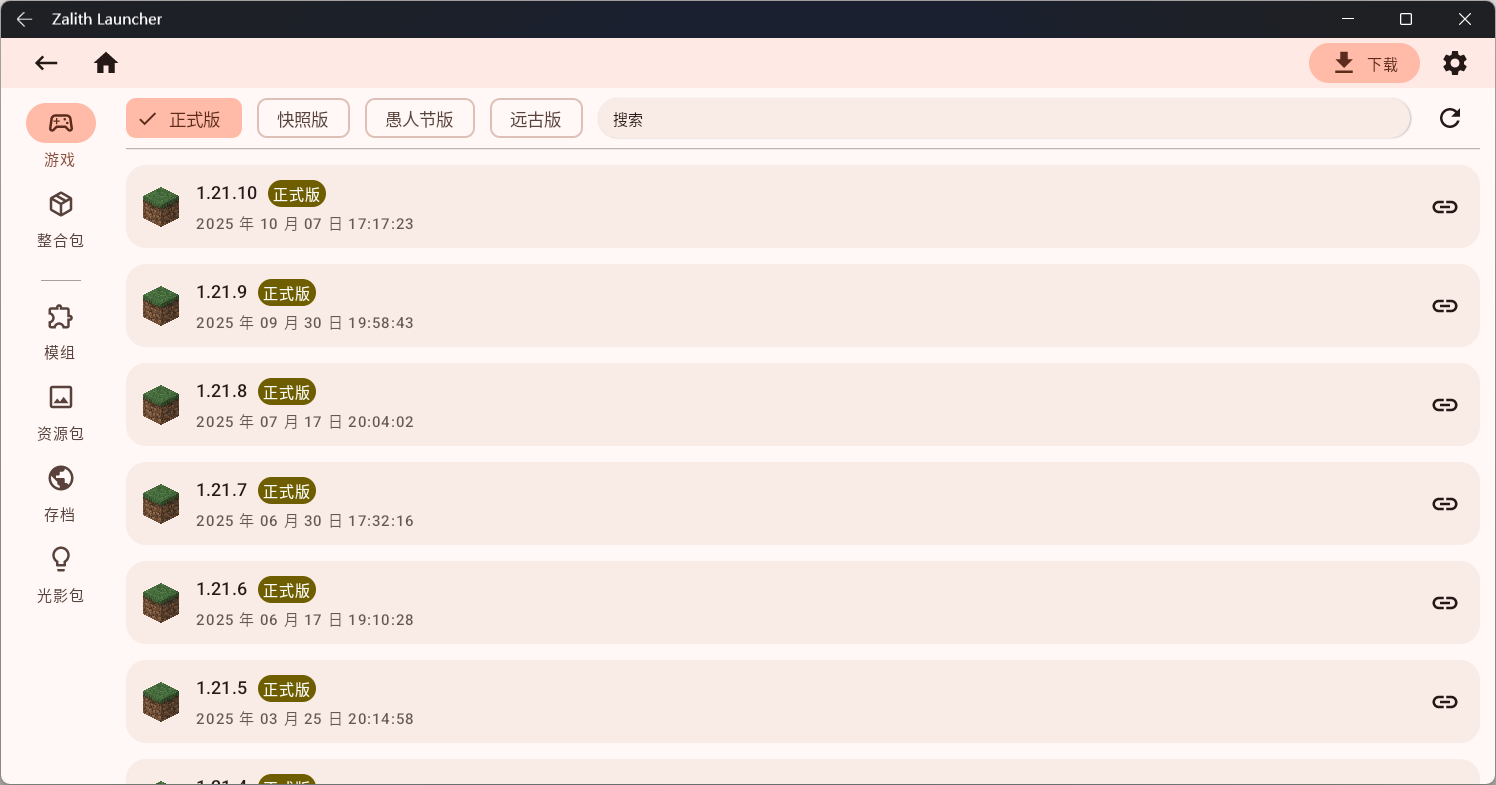Screen dimensions: 1496x785
Task: Select the 存档 (Saves) globe icon
Action: point(60,478)
